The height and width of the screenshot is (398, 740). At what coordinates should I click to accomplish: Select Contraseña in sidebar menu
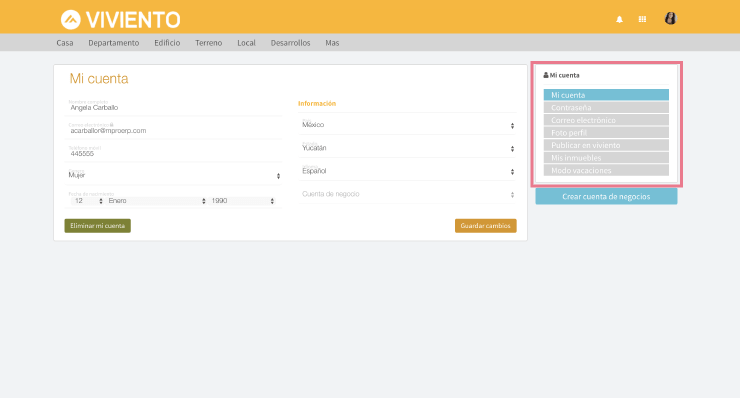coord(606,108)
